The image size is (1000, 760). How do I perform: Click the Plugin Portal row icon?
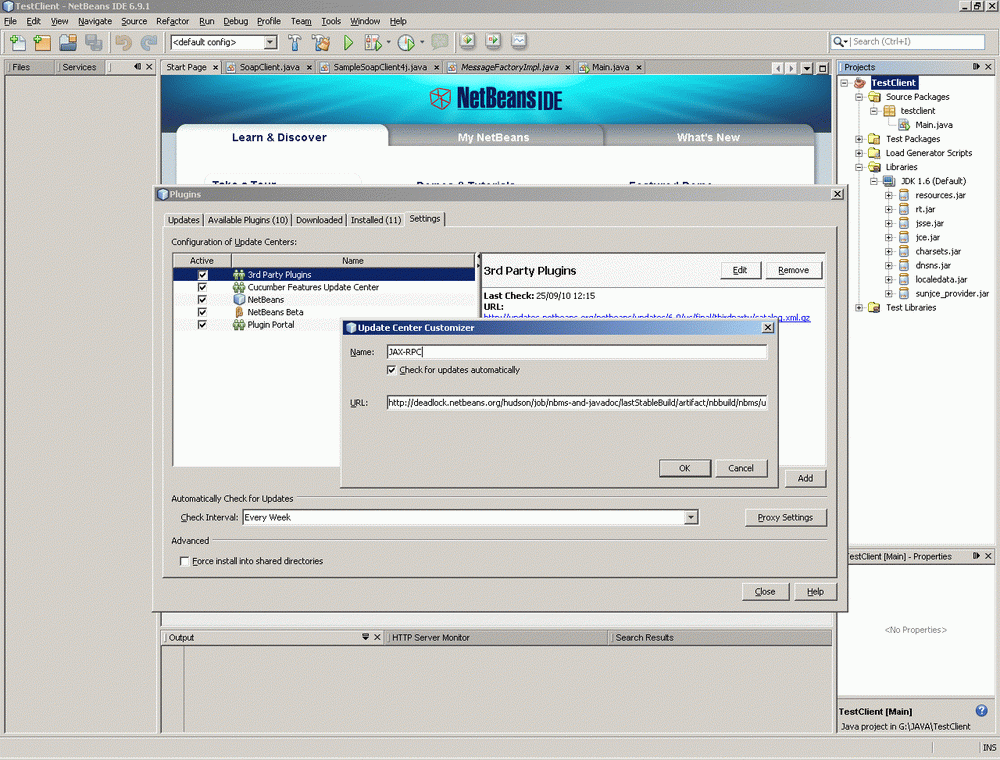point(239,325)
